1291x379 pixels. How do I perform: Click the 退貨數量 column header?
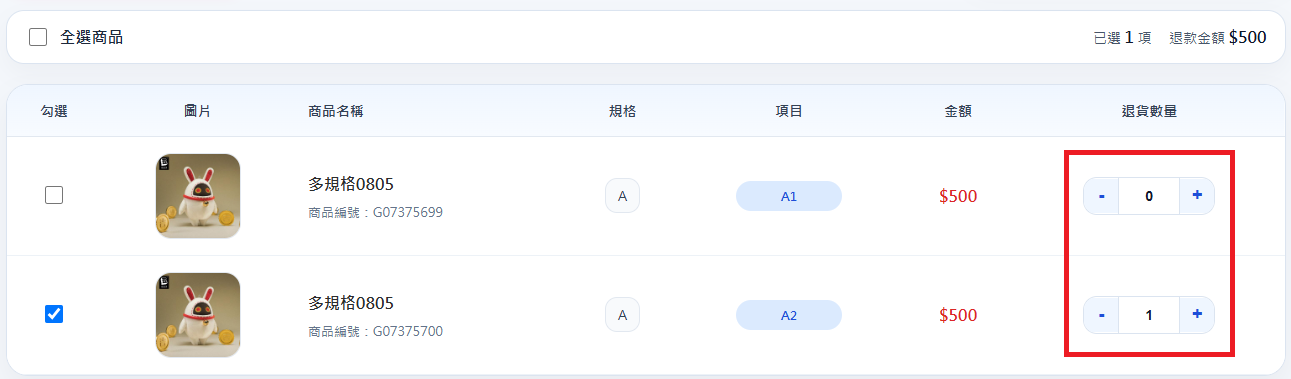(1149, 111)
